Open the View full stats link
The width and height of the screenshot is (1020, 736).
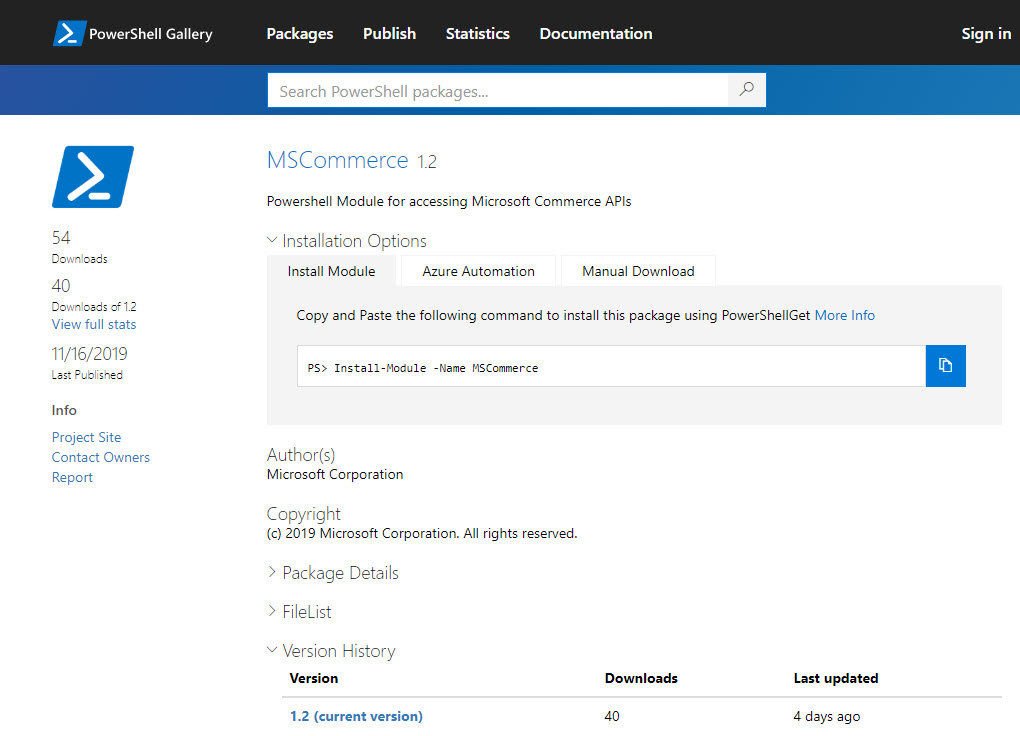pos(94,324)
